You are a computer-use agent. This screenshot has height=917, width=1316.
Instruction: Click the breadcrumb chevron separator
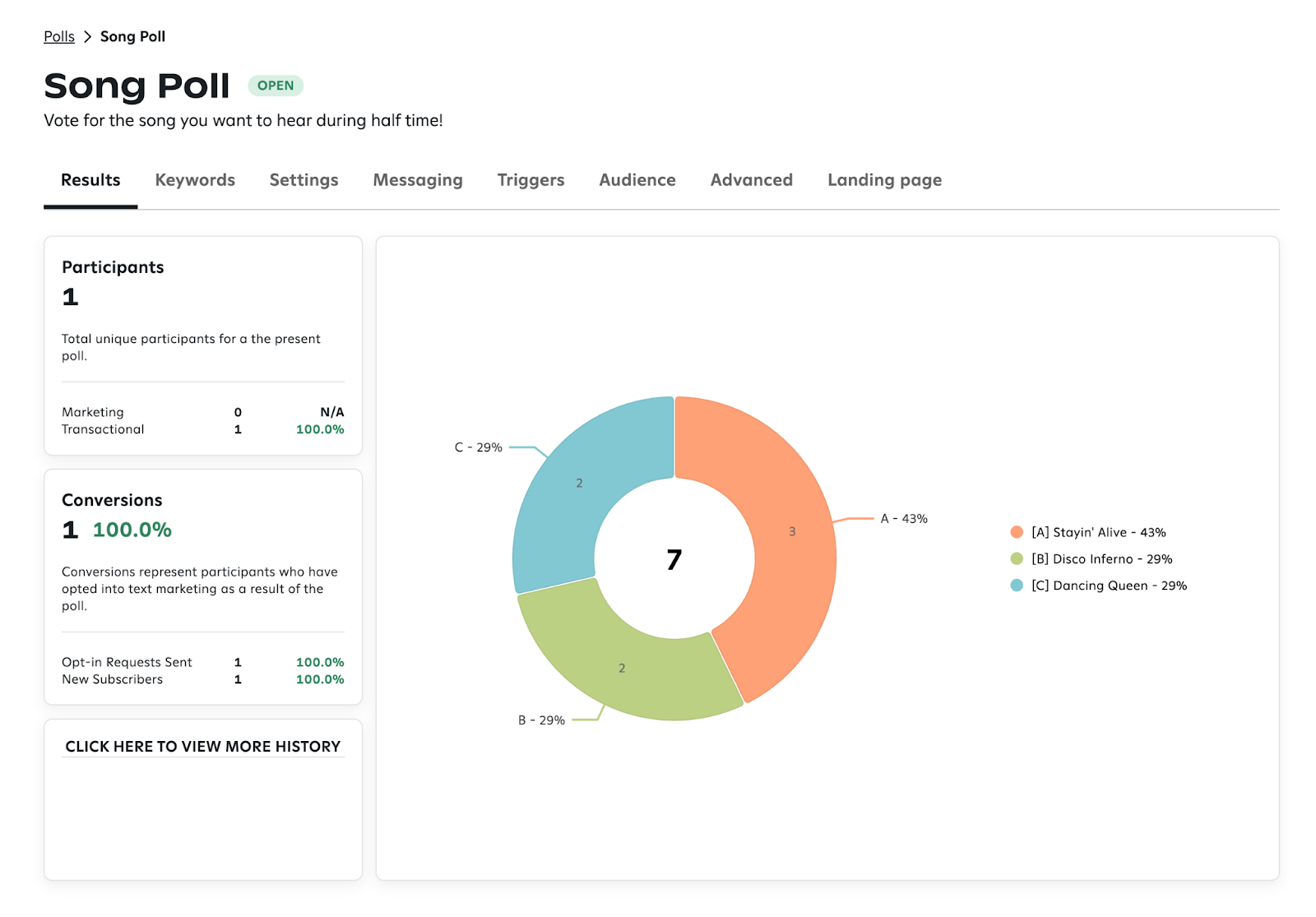[87, 36]
